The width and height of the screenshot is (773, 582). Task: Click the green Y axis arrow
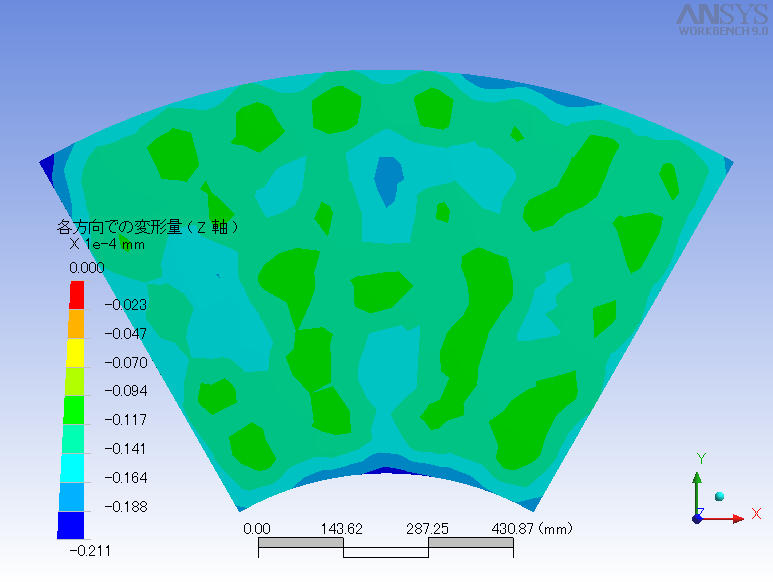coord(697,493)
